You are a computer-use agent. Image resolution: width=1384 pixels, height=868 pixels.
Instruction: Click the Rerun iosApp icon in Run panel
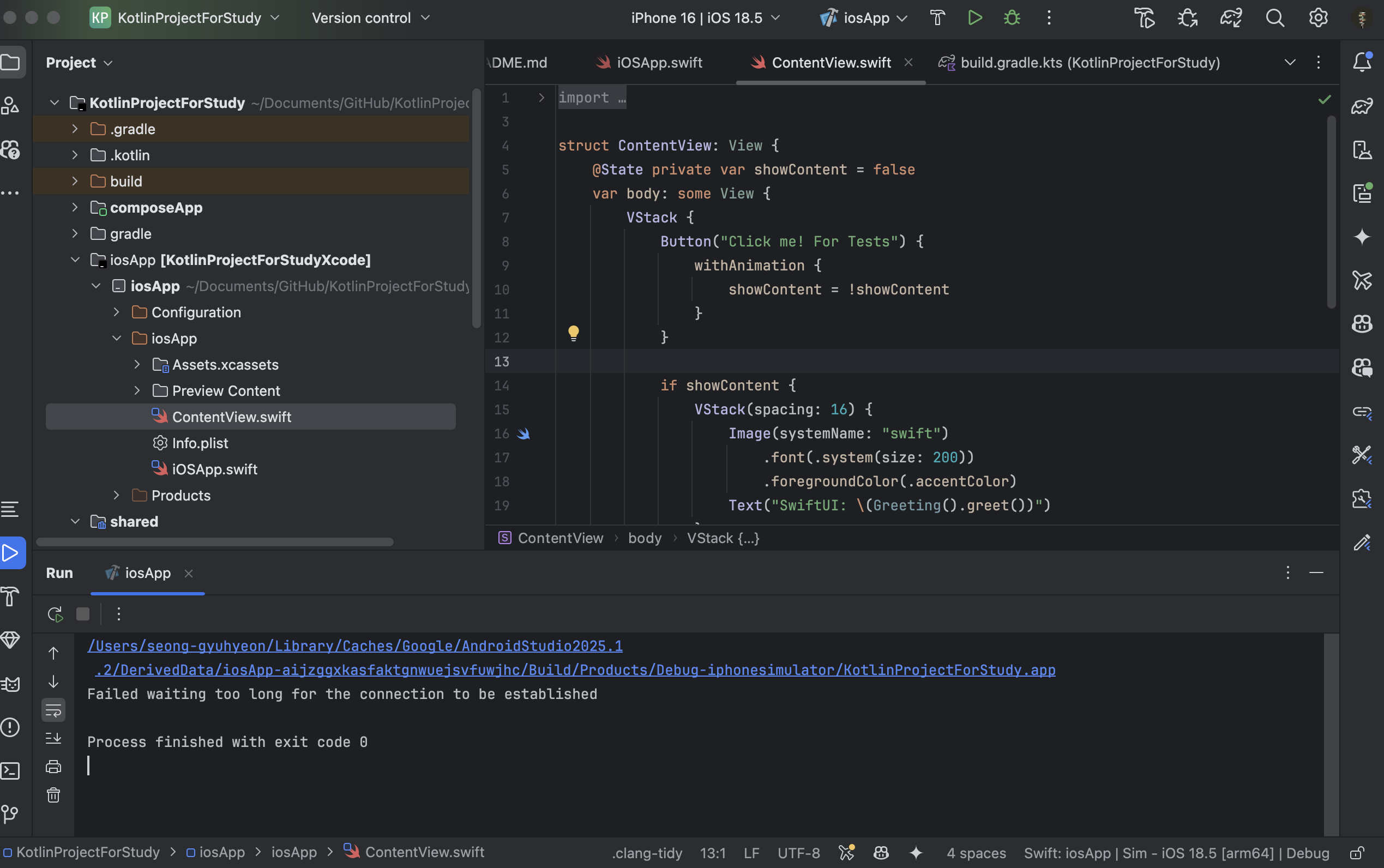click(55, 614)
